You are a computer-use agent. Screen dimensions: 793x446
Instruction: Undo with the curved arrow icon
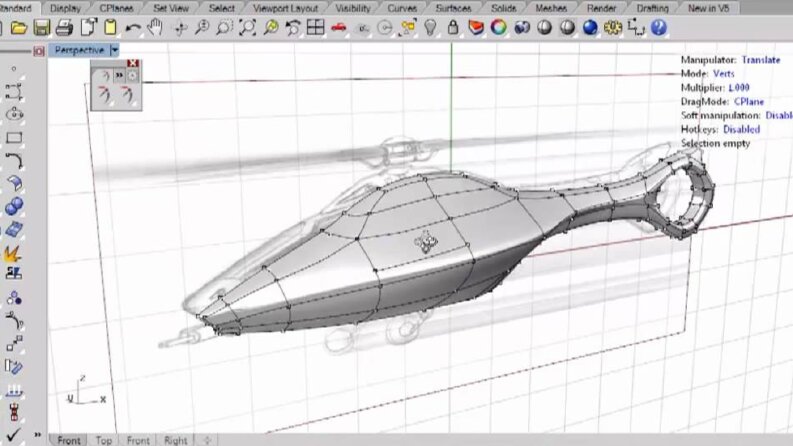tap(133, 28)
